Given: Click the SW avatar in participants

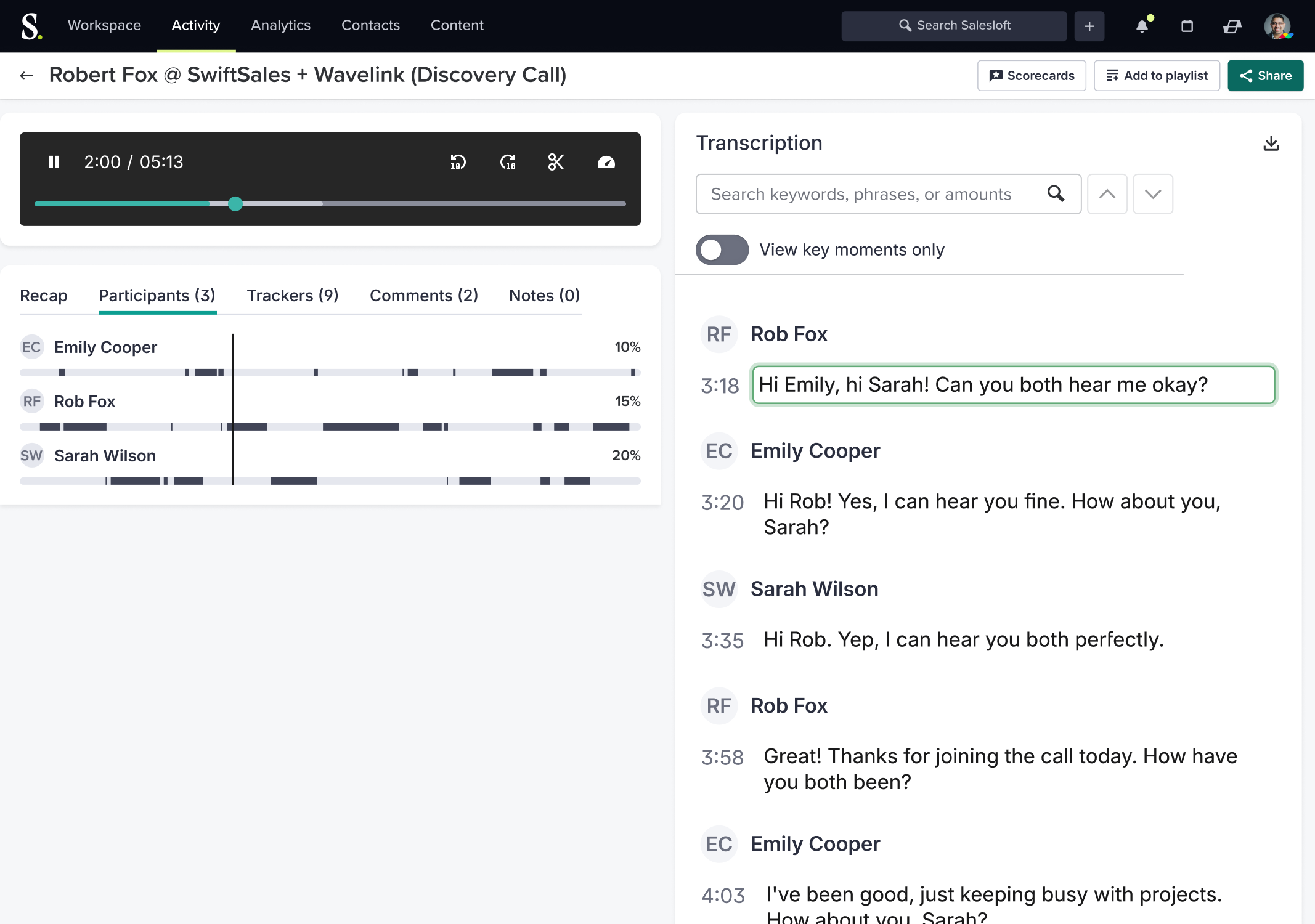Looking at the screenshot, I should click(x=31, y=456).
